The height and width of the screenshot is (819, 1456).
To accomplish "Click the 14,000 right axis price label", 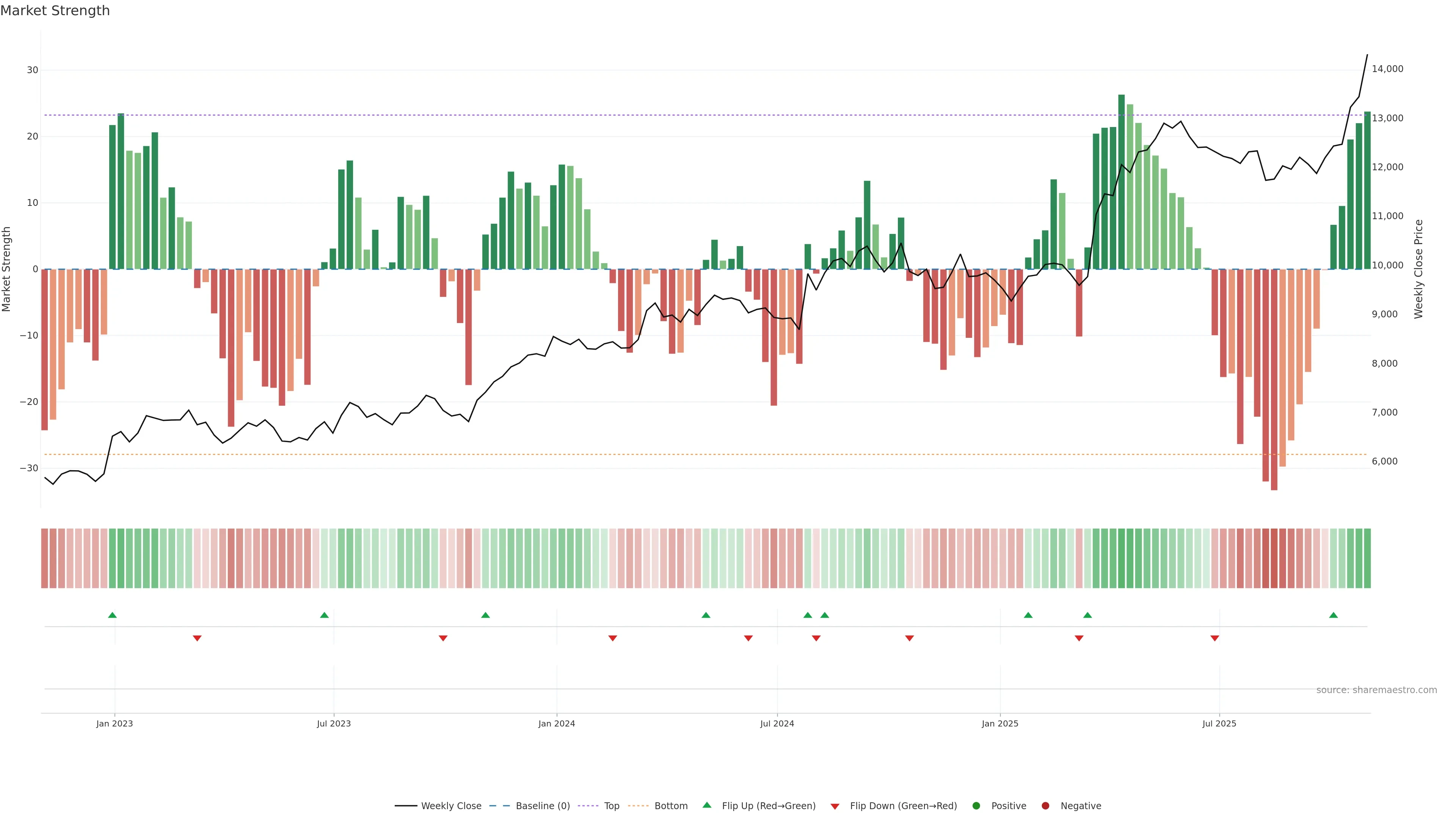I will click(x=1387, y=69).
